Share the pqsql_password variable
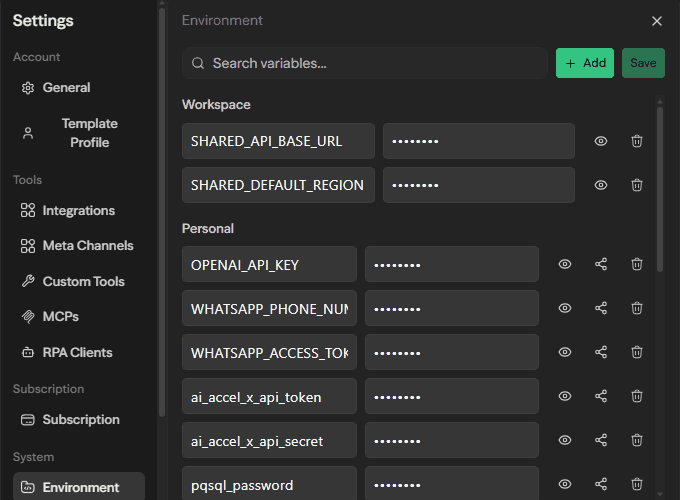This screenshot has height=500, width=680. [601, 484]
